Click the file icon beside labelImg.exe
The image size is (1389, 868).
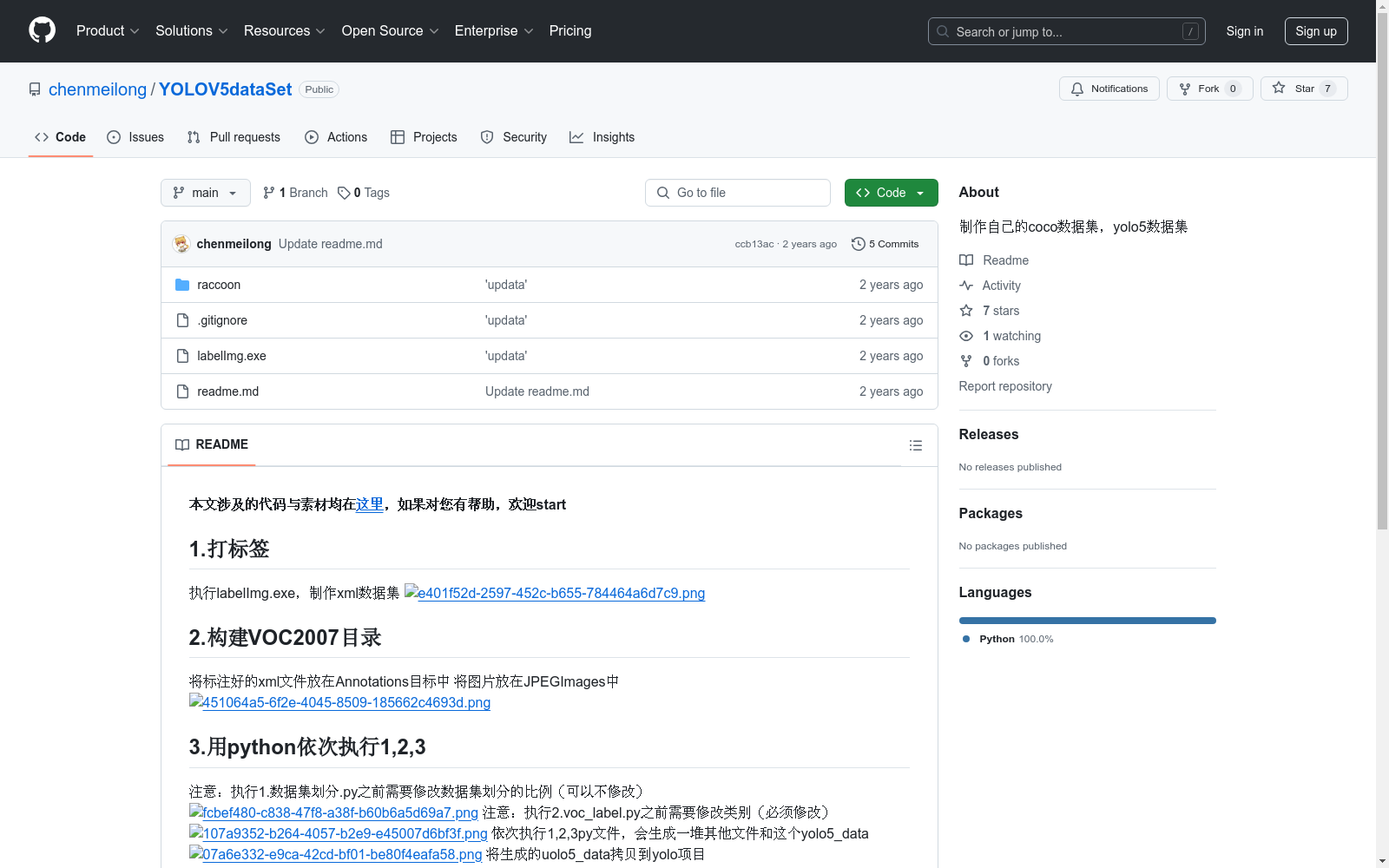click(x=182, y=356)
